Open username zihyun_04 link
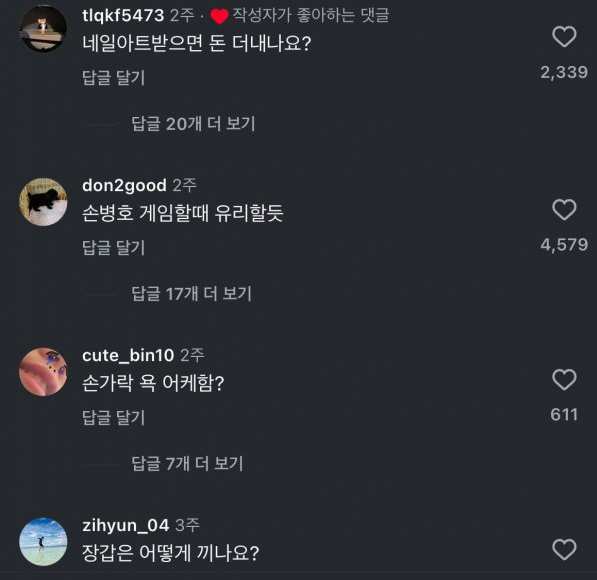Image resolution: width=597 pixels, height=580 pixels. click(x=126, y=526)
